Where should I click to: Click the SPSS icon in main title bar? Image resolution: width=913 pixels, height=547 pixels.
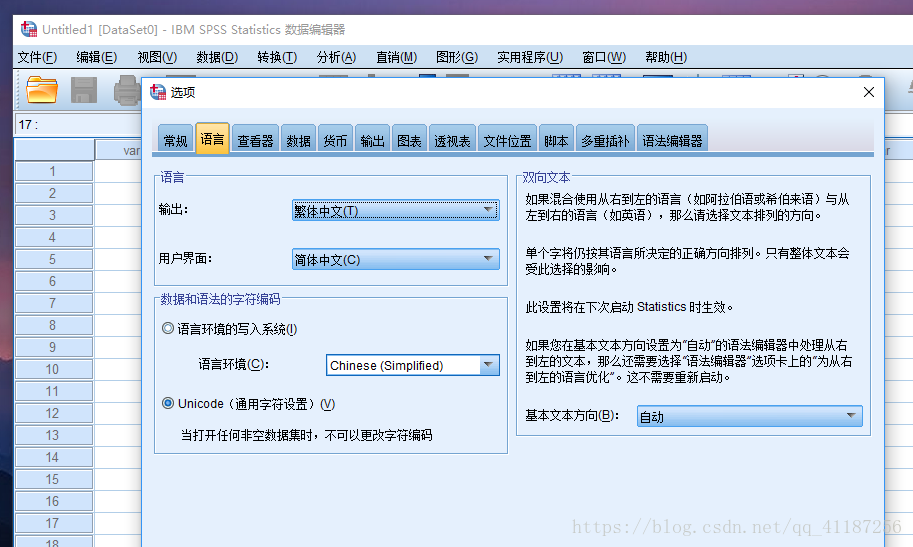click(29, 29)
